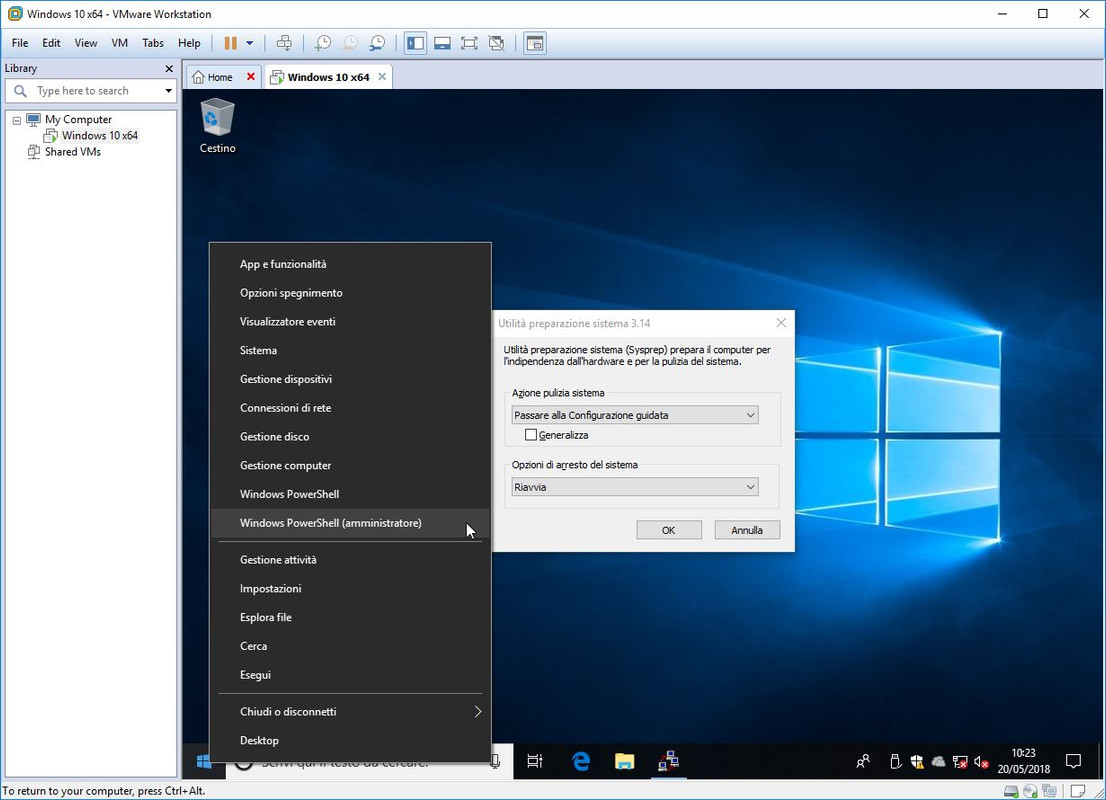Select Cerca in the context menu
The width and height of the screenshot is (1106, 800).
click(x=351, y=646)
